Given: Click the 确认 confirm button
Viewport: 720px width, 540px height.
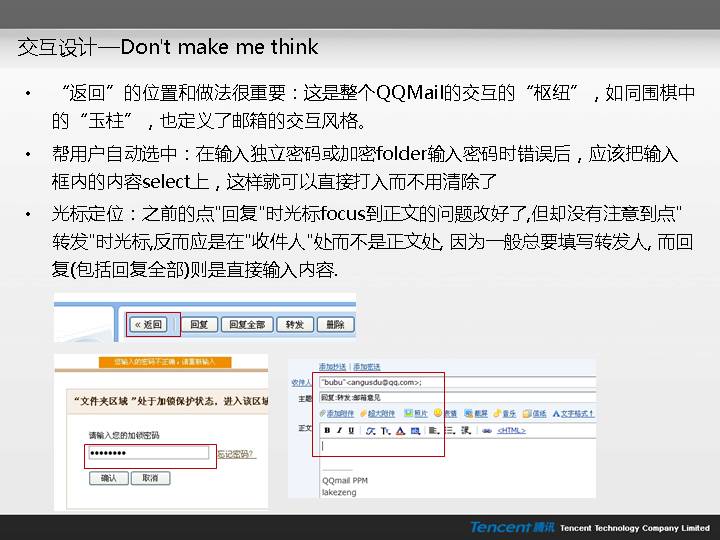Looking at the screenshot, I should click(108, 478).
